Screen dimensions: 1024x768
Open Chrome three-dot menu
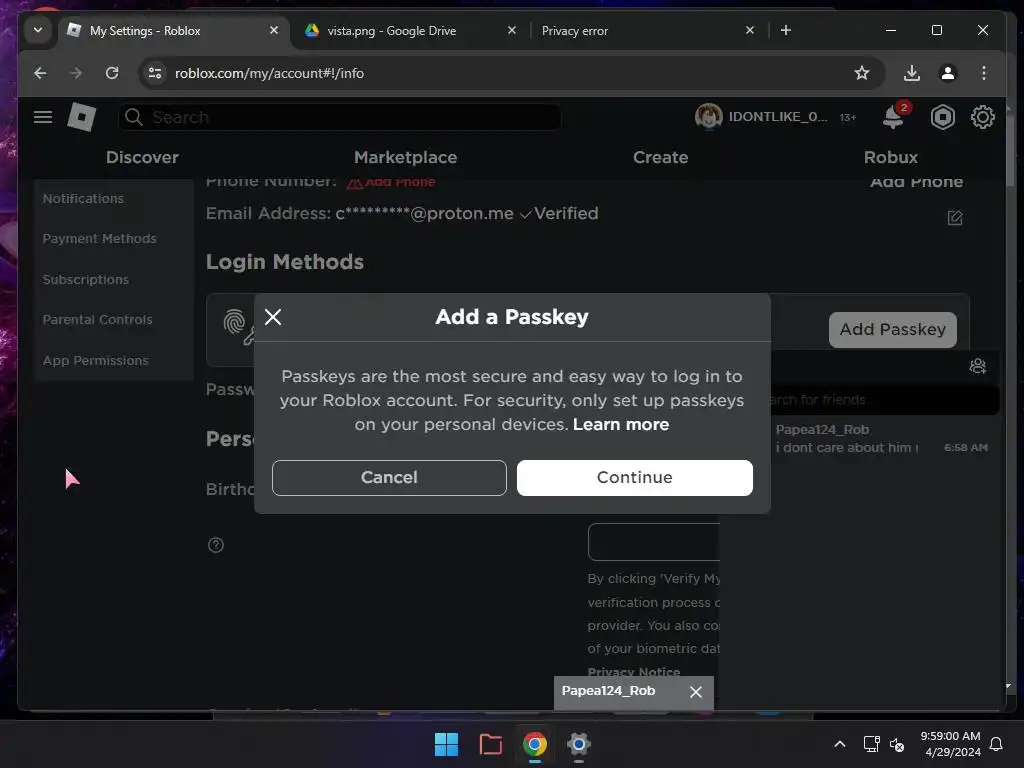pyautogui.click(x=984, y=73)
